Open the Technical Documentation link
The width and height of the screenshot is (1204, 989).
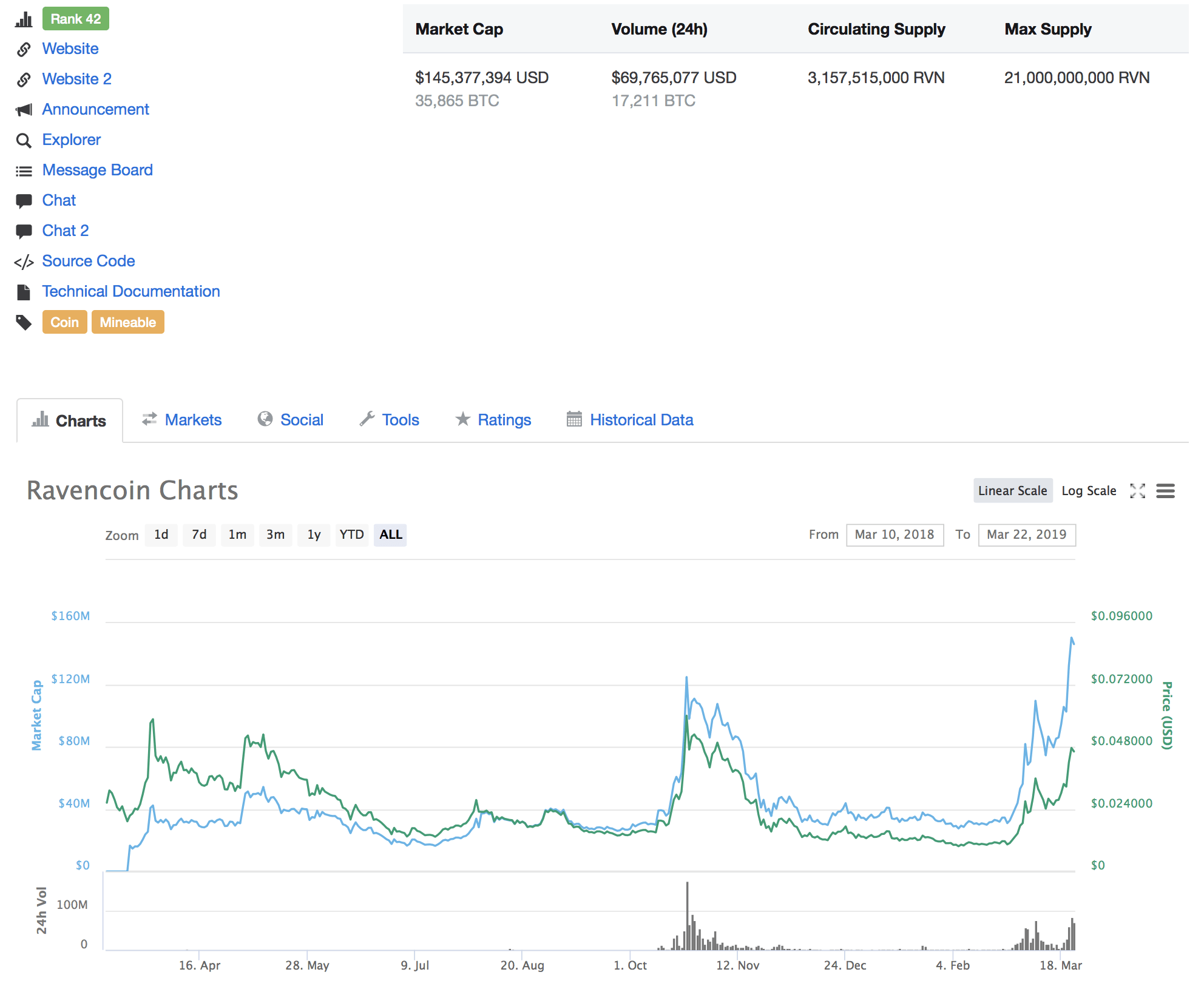pyautogui.click(x=131, y=291)
